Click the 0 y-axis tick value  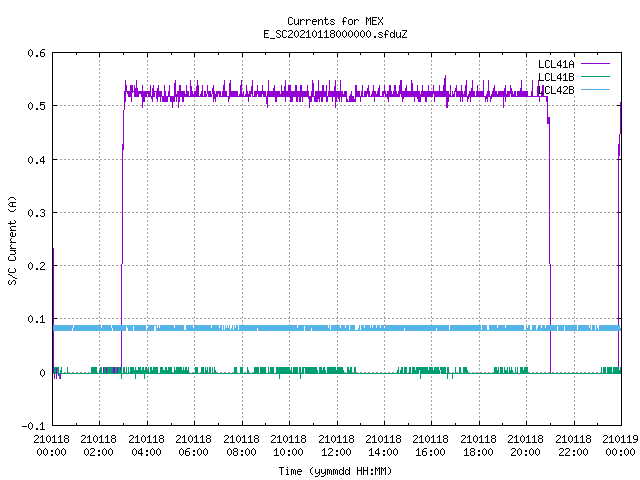point(42,373)
